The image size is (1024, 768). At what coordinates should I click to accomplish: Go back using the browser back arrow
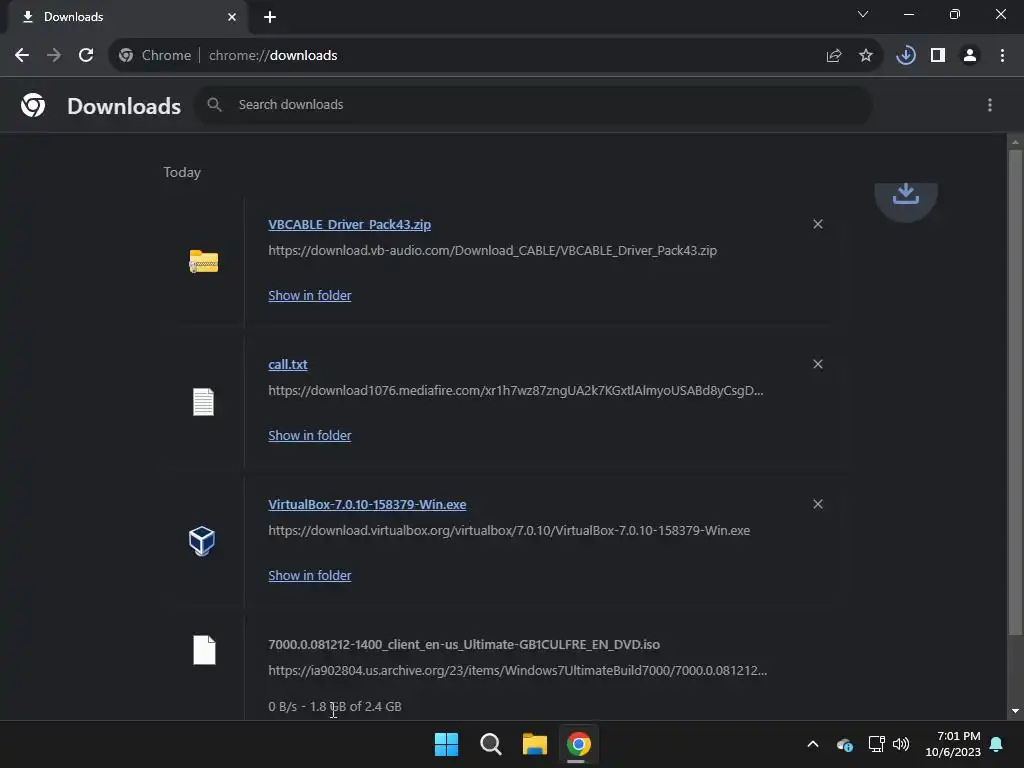tap(22, 56)
